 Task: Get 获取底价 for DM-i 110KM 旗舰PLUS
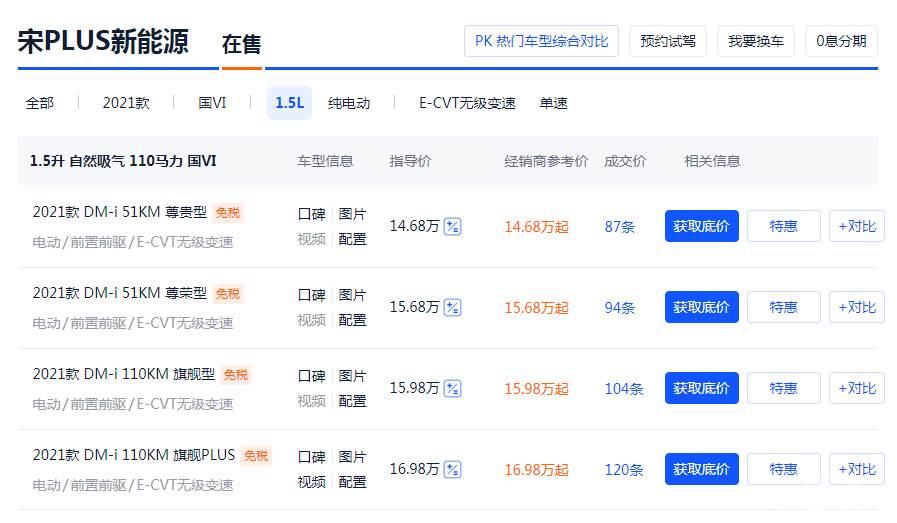click(701, 470)
